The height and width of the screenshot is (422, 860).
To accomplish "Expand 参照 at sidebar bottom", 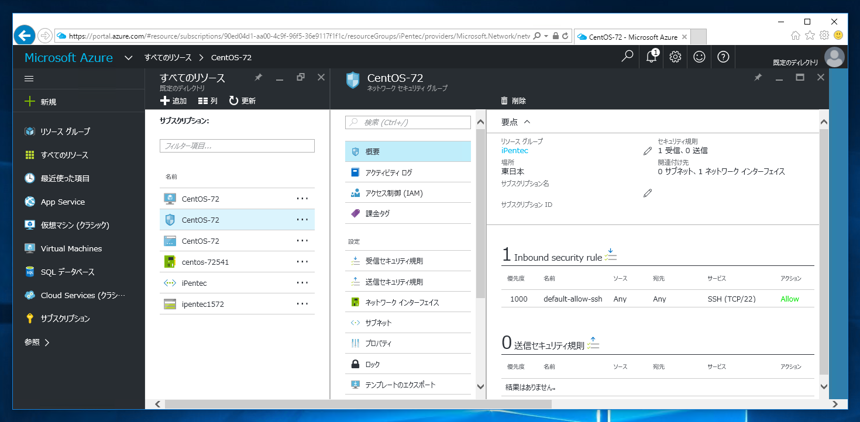I will click(x=37, y=342).
